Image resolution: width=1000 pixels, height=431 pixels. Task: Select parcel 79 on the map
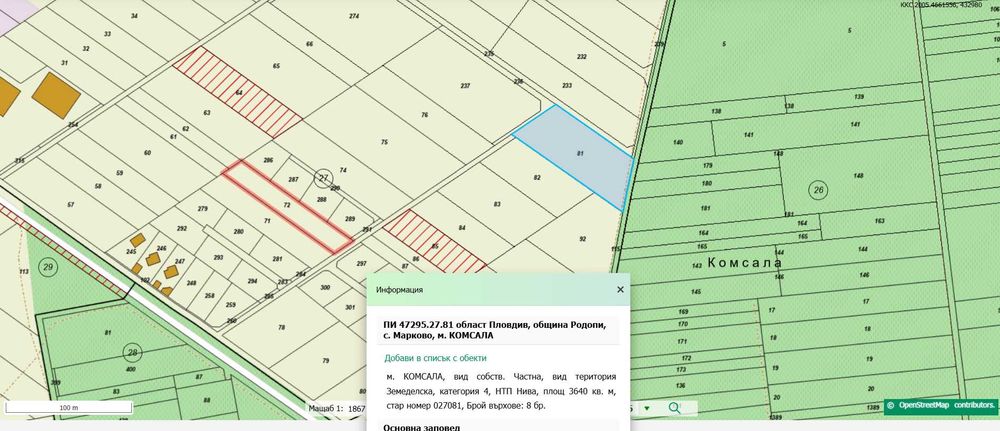coord(326,361)
